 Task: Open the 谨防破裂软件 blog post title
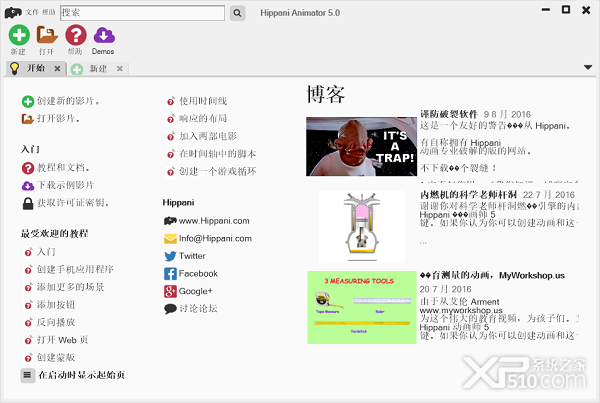tap(449, 114)
